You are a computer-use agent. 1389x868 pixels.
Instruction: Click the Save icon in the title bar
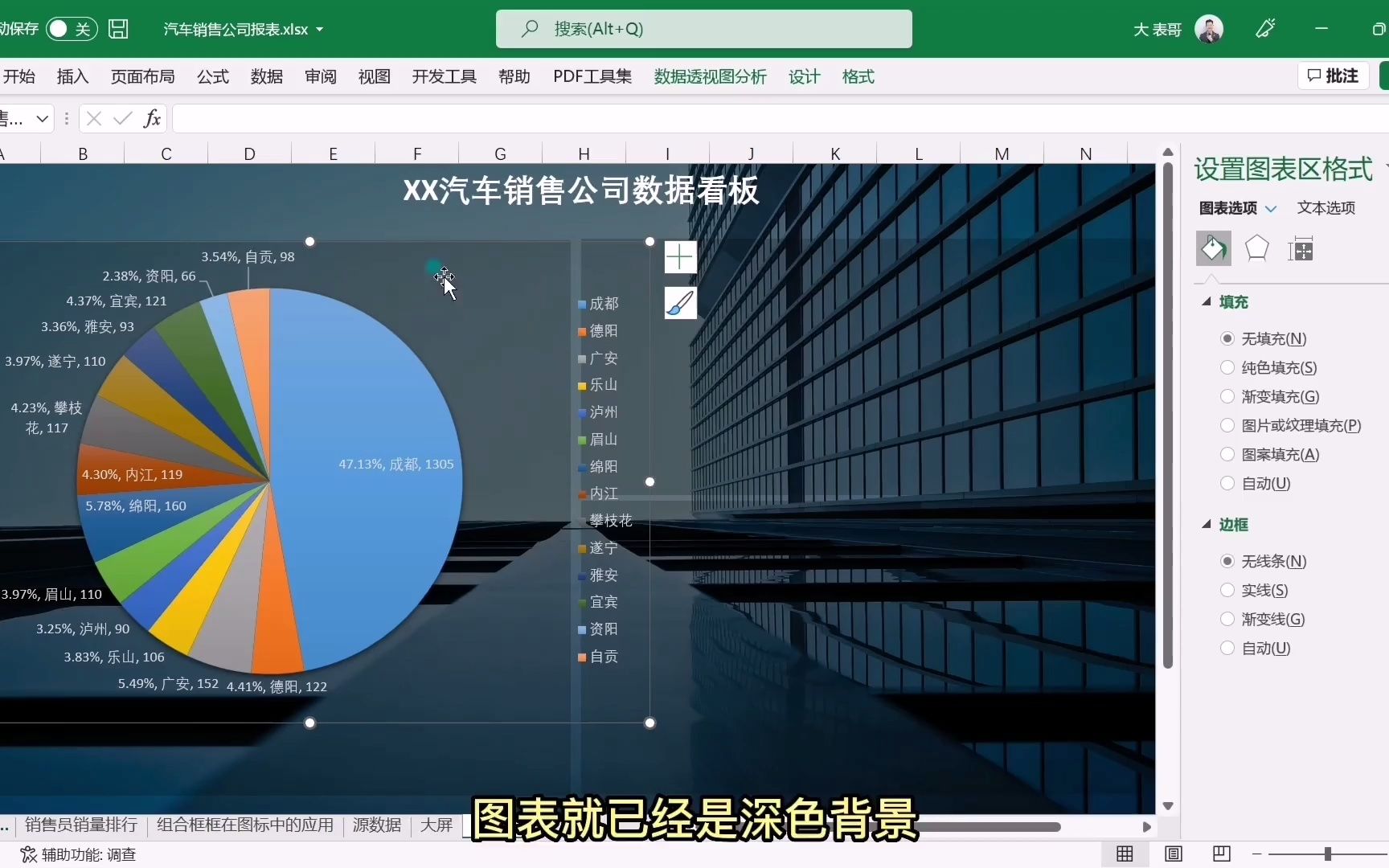(118, 29)
